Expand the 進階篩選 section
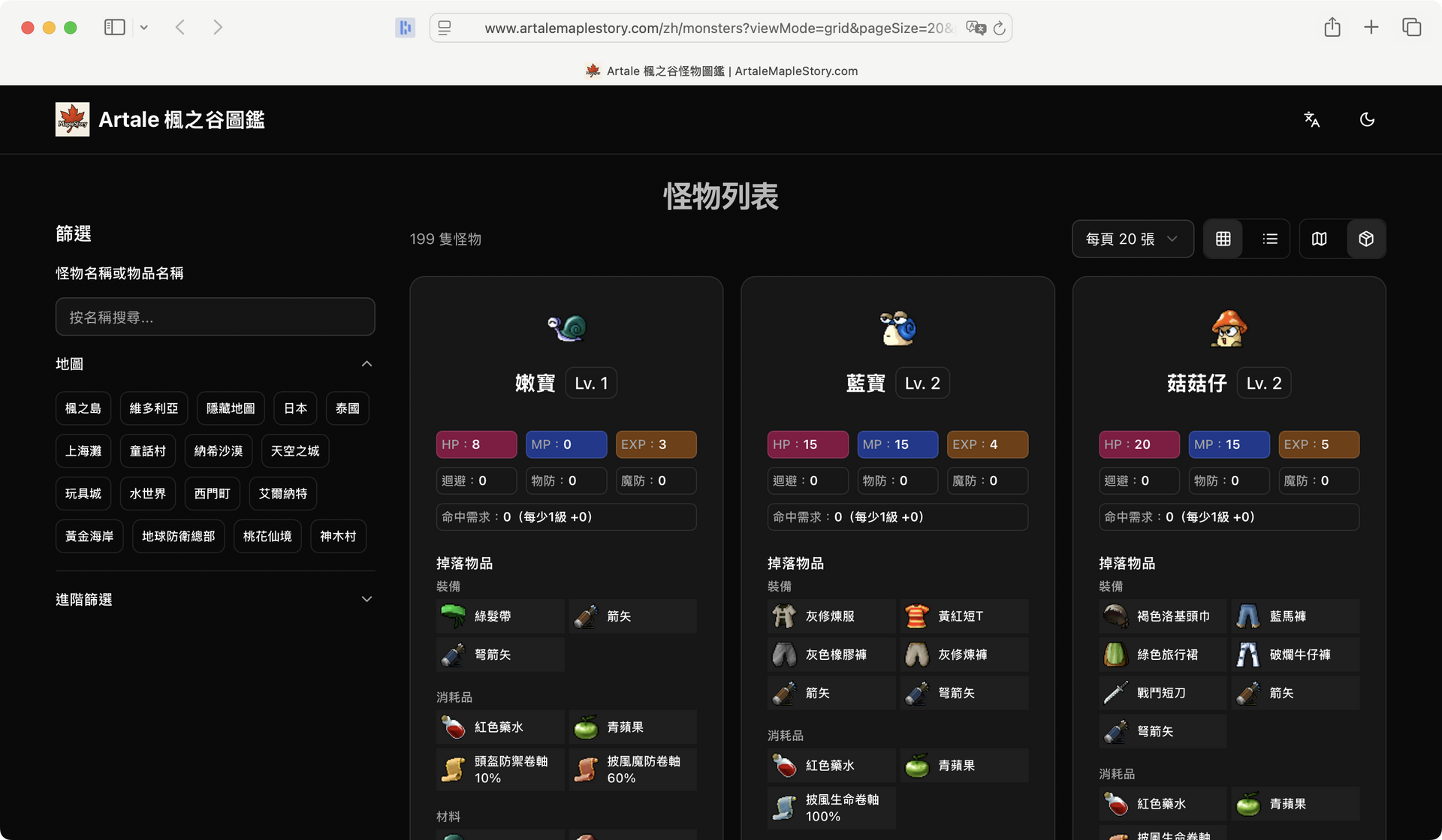1442x840 pixels. pos(367,599)
